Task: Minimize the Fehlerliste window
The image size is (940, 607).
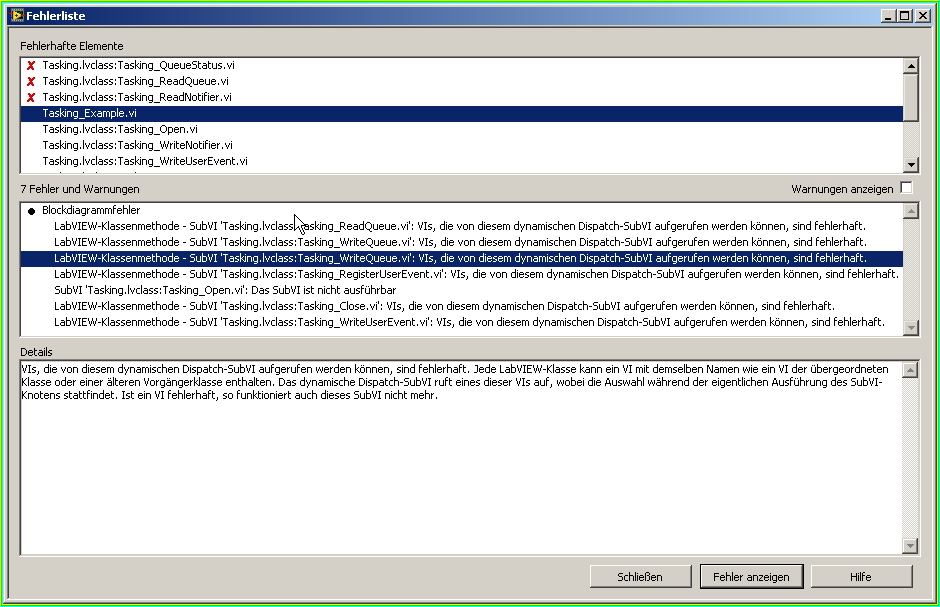Action: (888, 16)
